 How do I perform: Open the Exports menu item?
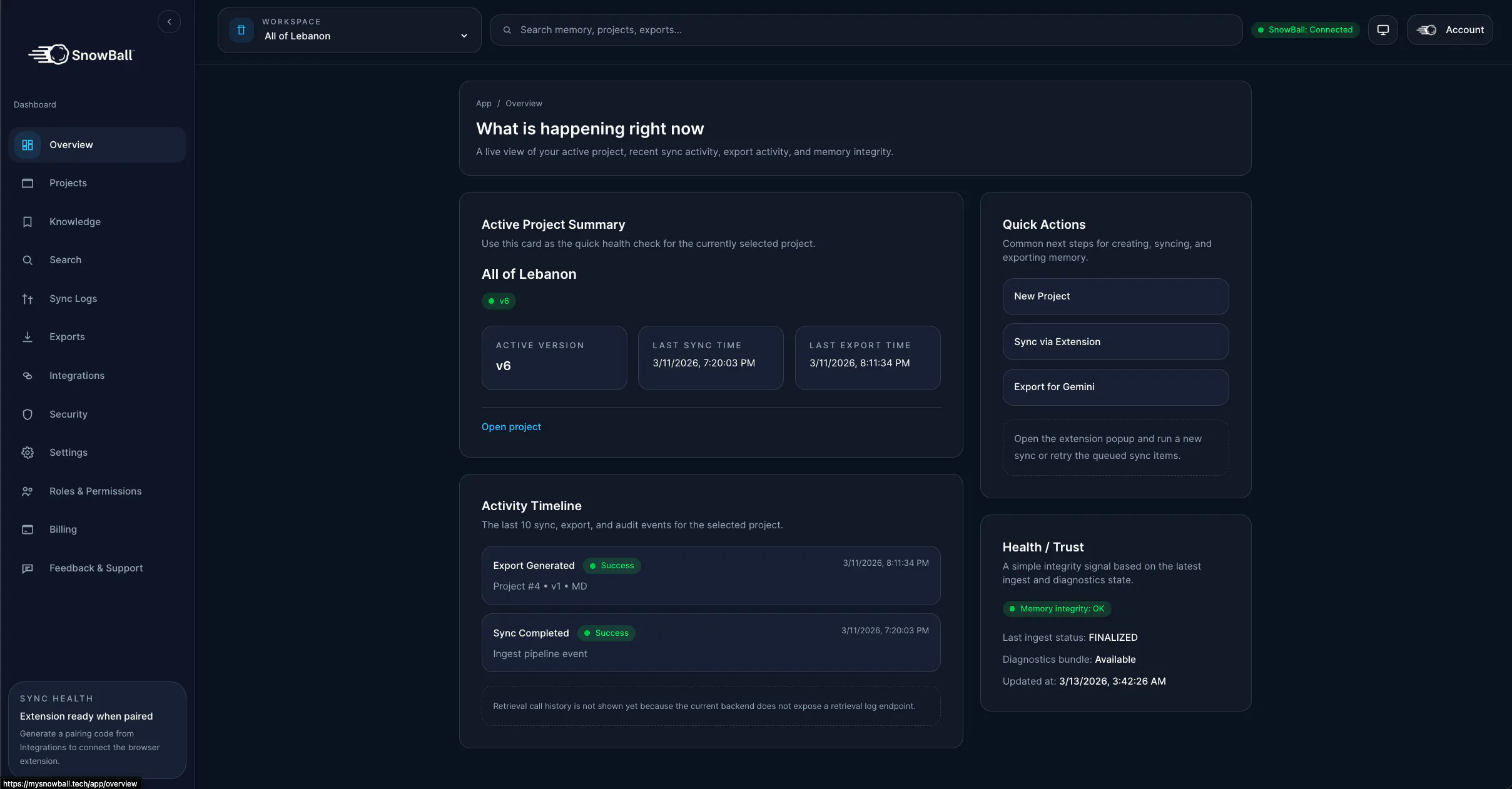[x=97, y=337]
